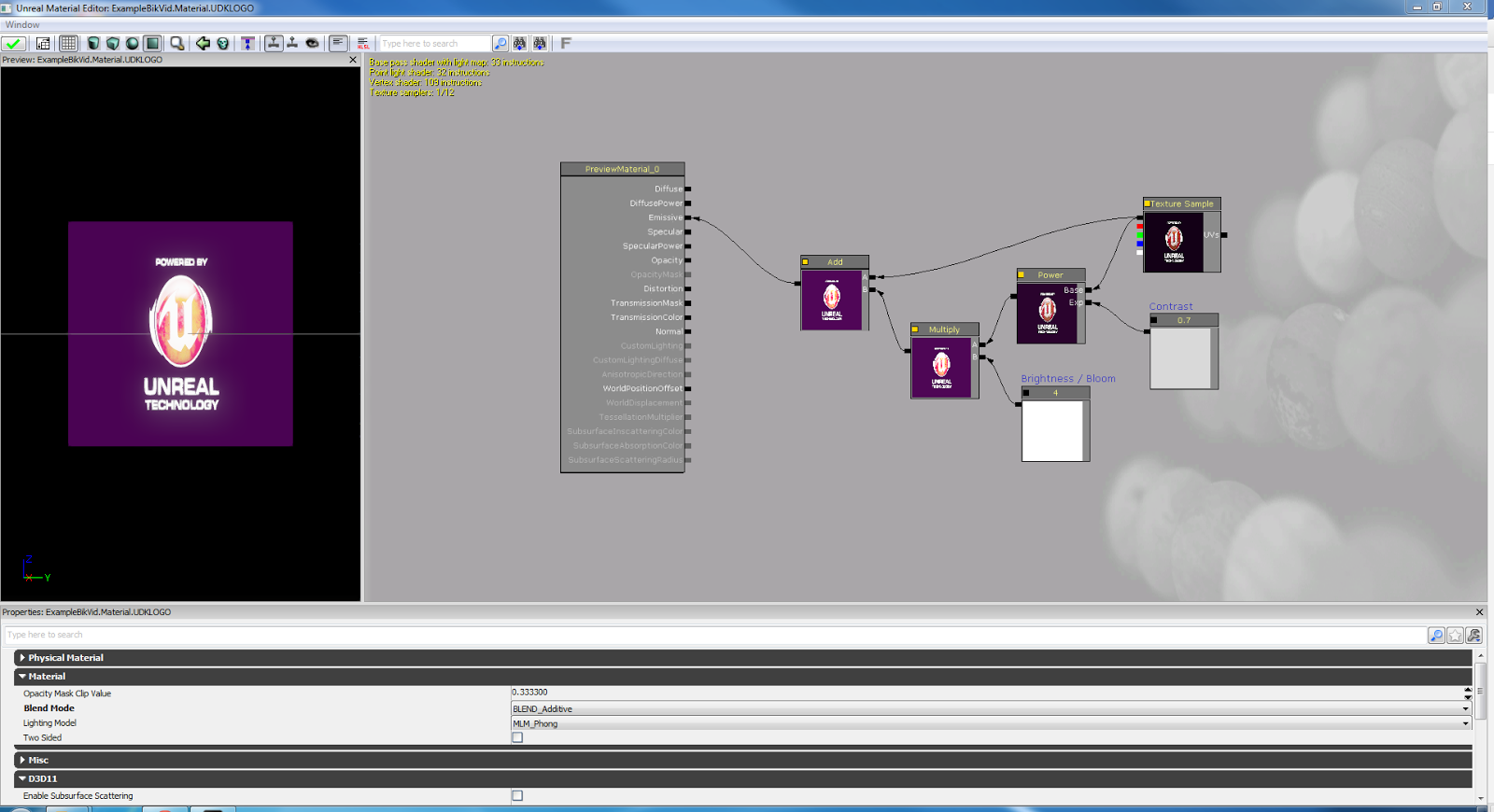Toggle realtime preview on Texture Sample node

point(1148,203)
